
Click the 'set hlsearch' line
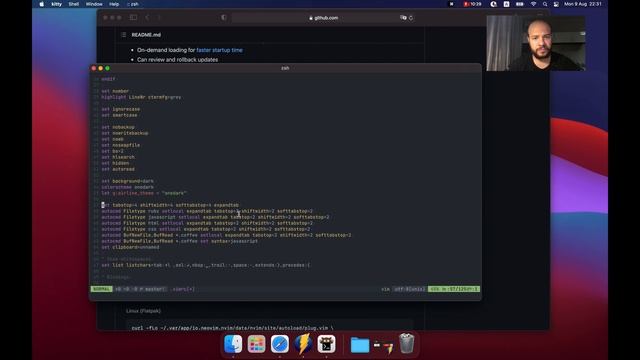tap(118, 157)
